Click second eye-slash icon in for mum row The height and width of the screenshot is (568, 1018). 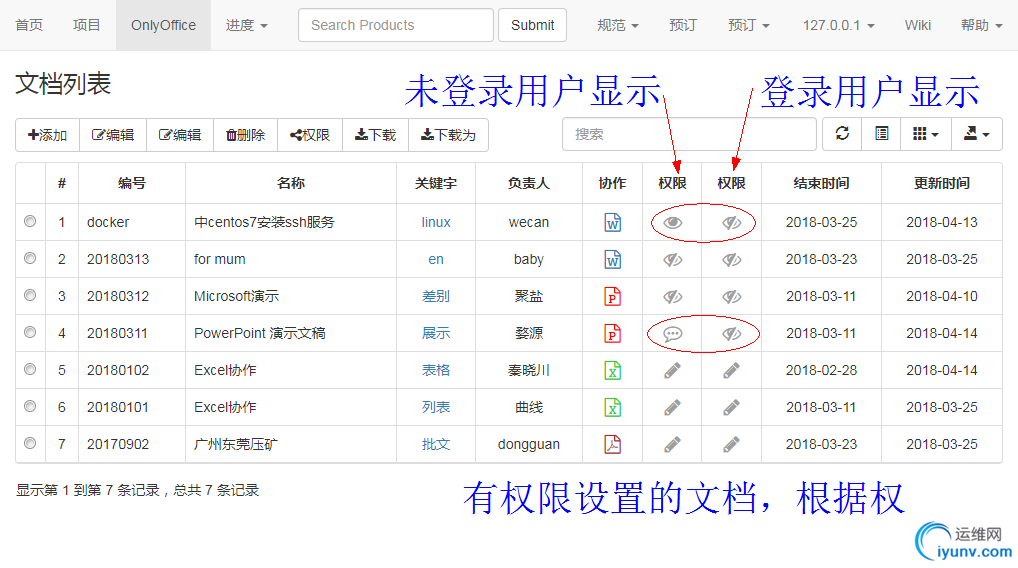click(732, 260)
